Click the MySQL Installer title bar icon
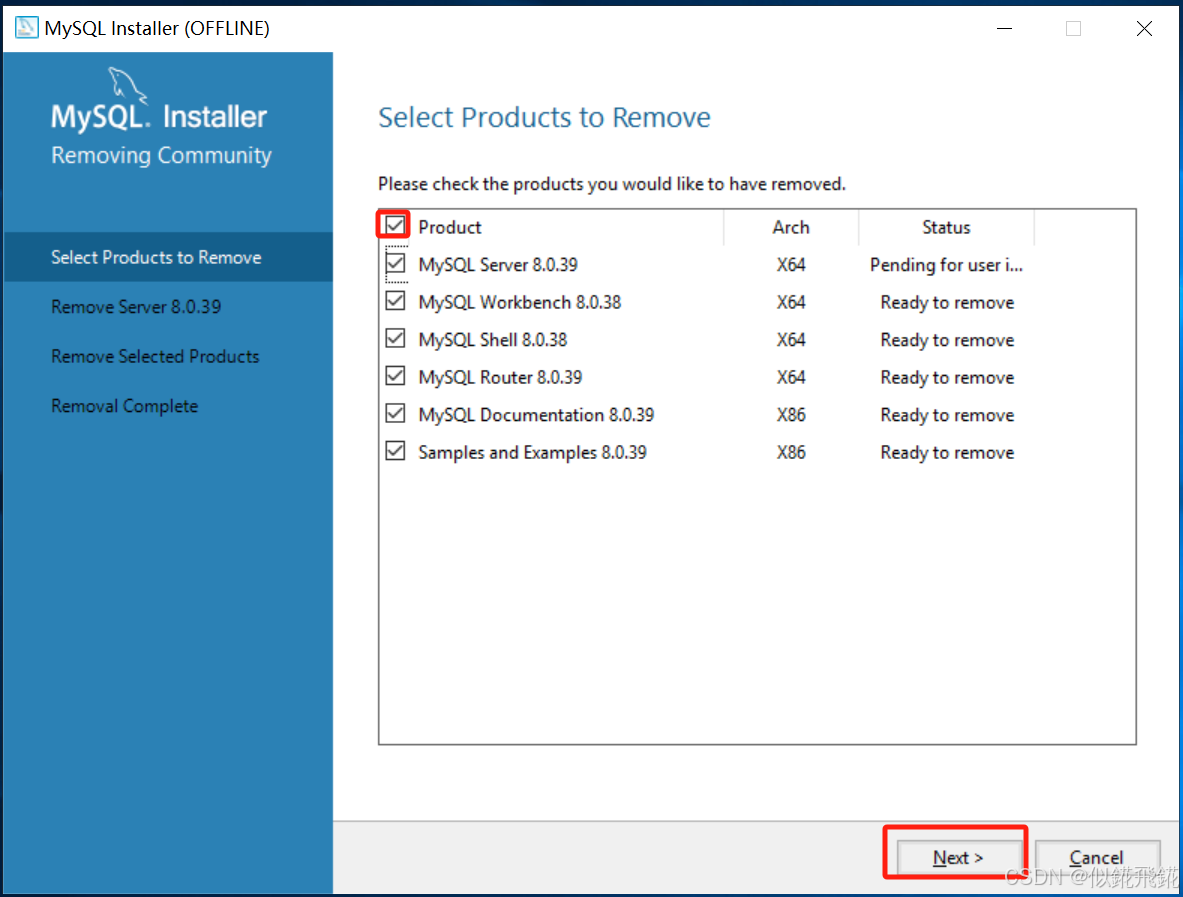This screenshot has height=897, width=1183. click(x=26, y=28)
